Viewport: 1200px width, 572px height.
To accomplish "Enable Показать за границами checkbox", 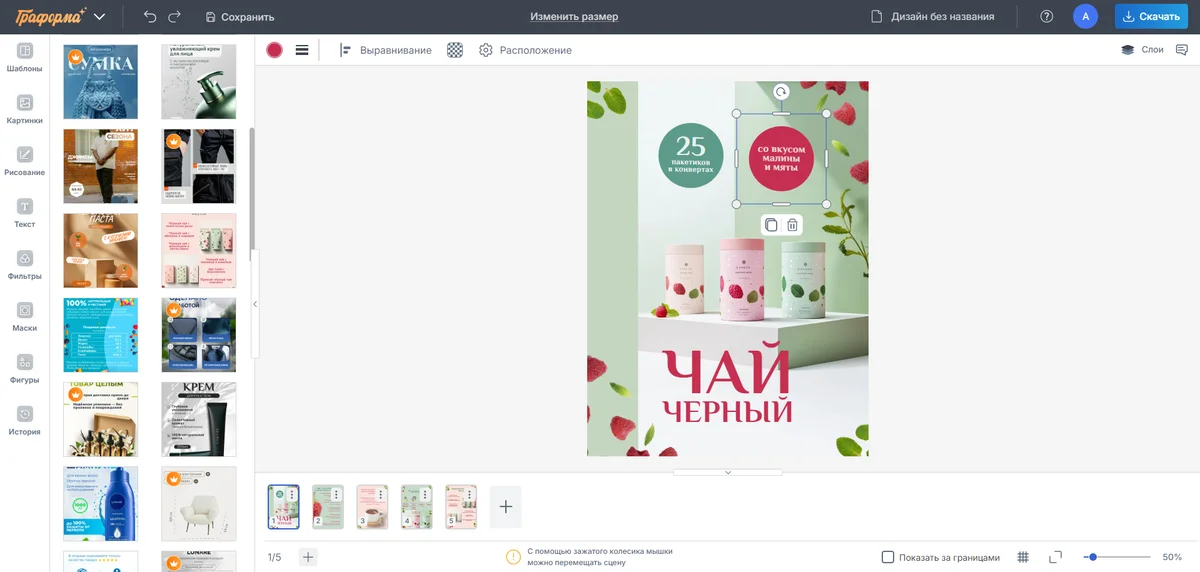I will (888, 557).
